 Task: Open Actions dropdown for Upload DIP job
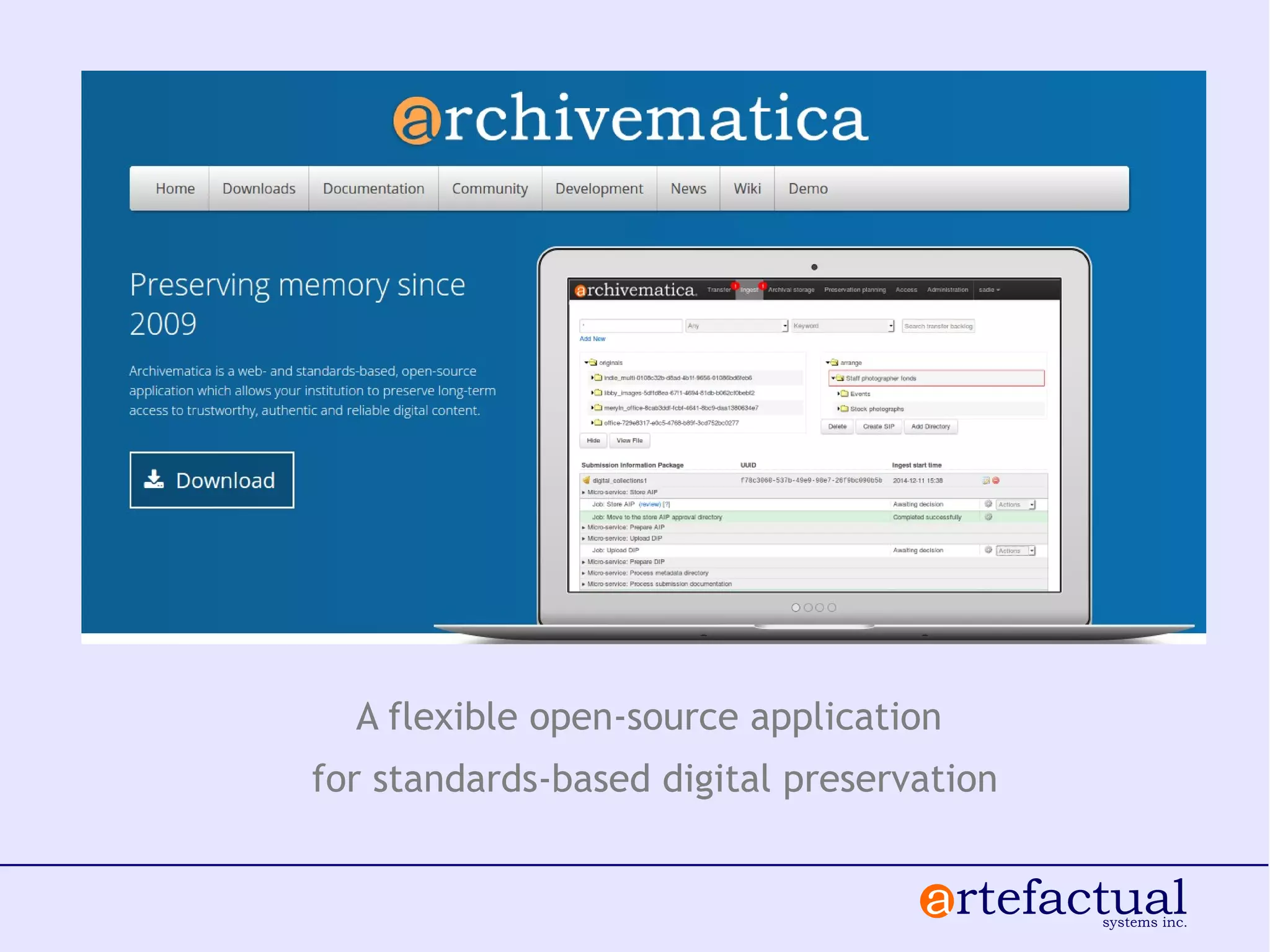coord(1016,550)
